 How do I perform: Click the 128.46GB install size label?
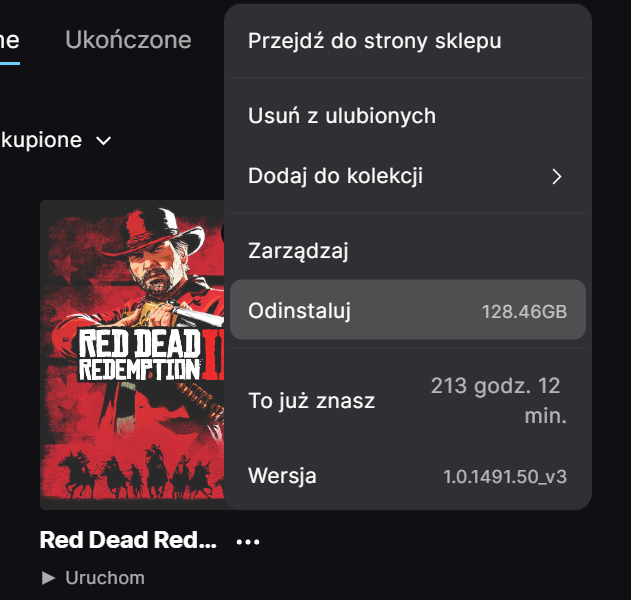coord(524,312)
